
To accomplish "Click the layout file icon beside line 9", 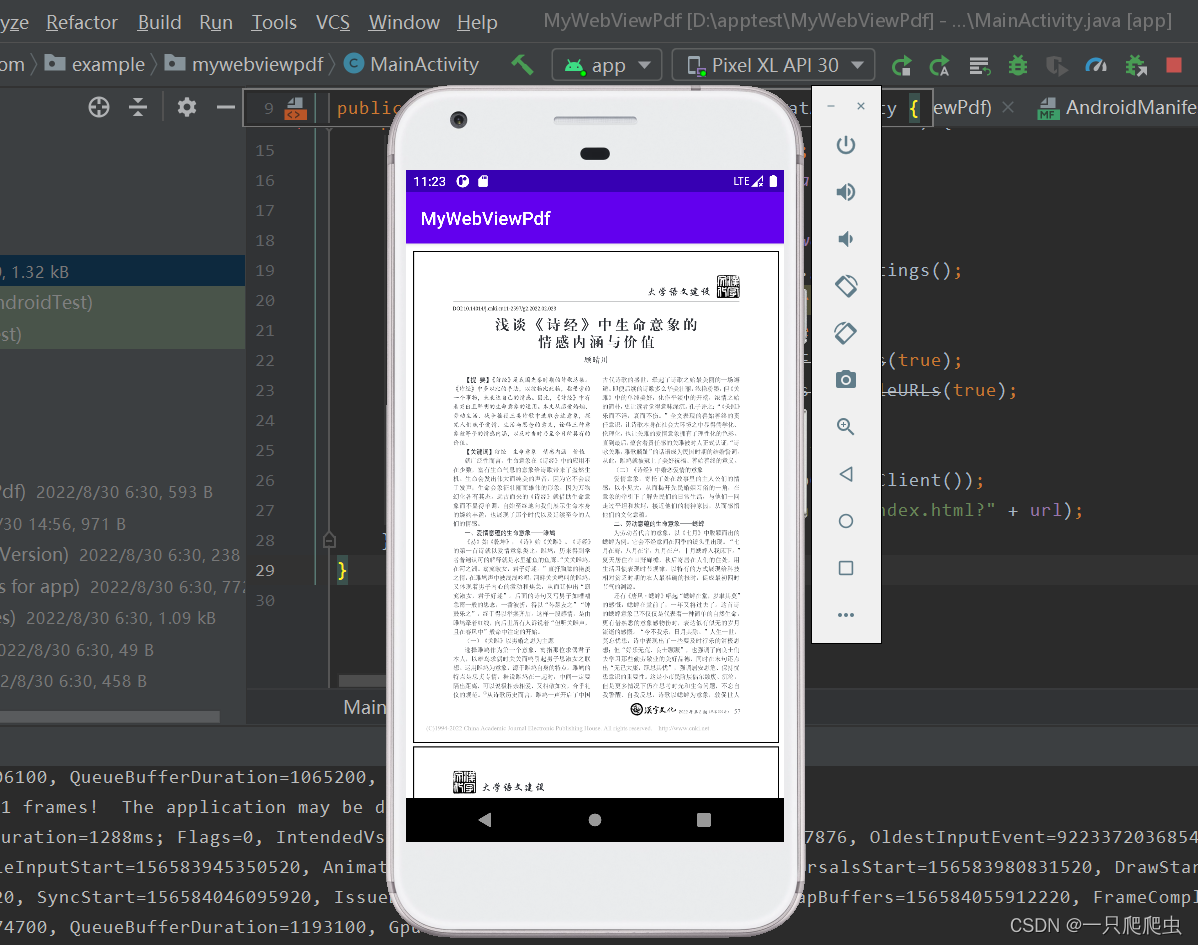I will pos(295,108).
